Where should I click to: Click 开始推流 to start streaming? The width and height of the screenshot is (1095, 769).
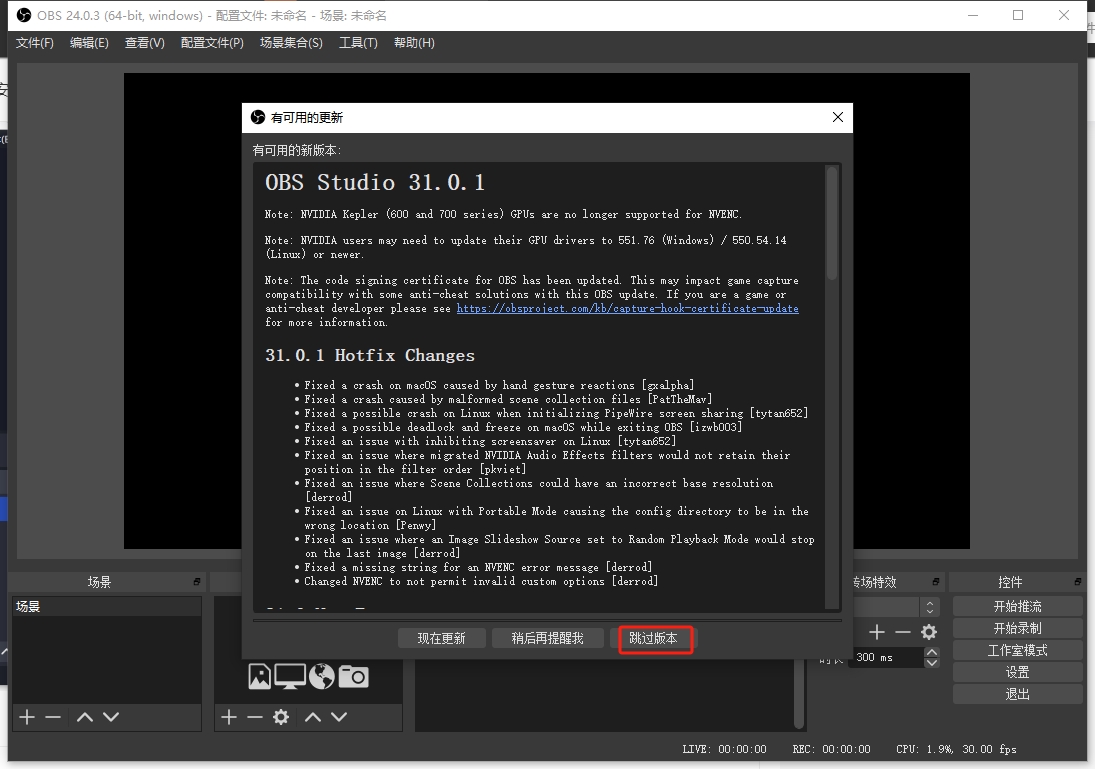tap(1017, 606)
